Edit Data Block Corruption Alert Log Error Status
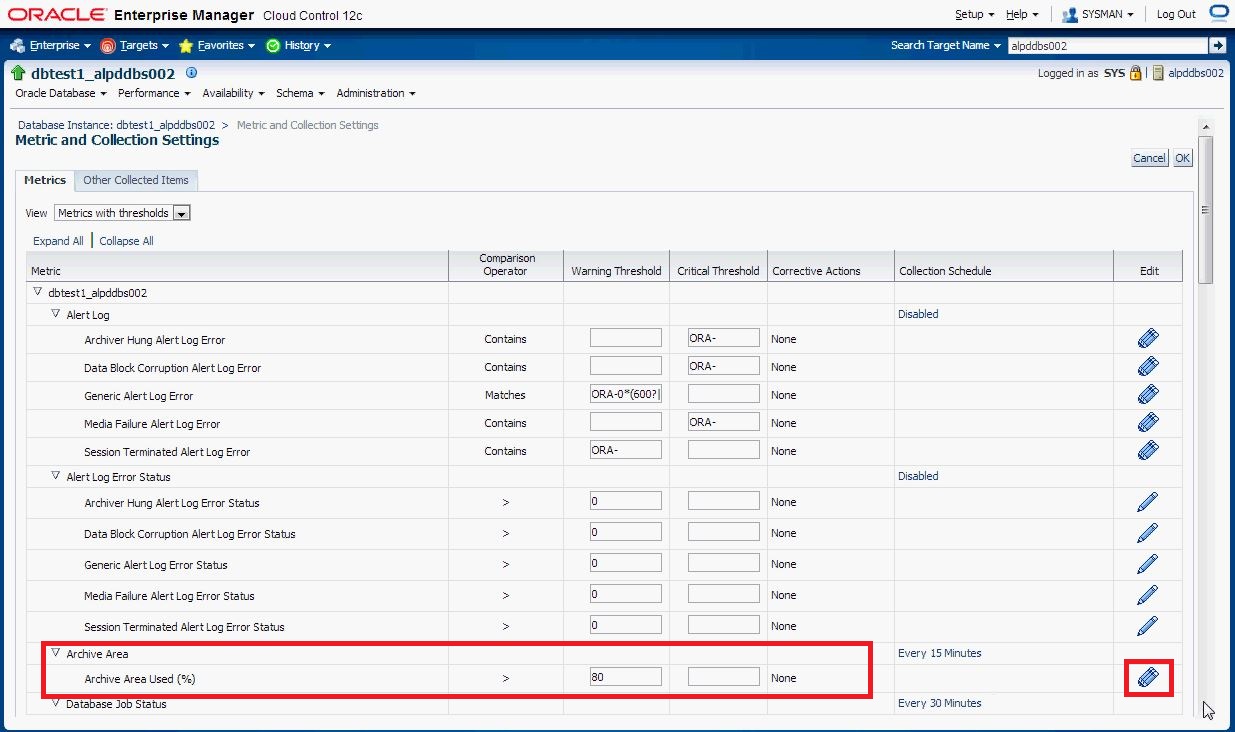1235x732 pixels. coord(1148,533)
